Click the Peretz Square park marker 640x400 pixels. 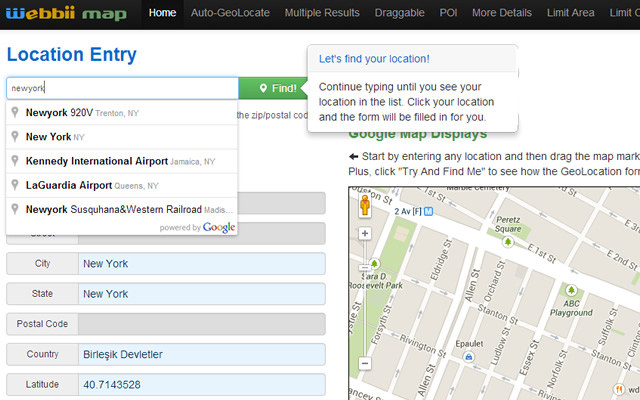coord(510,242)
